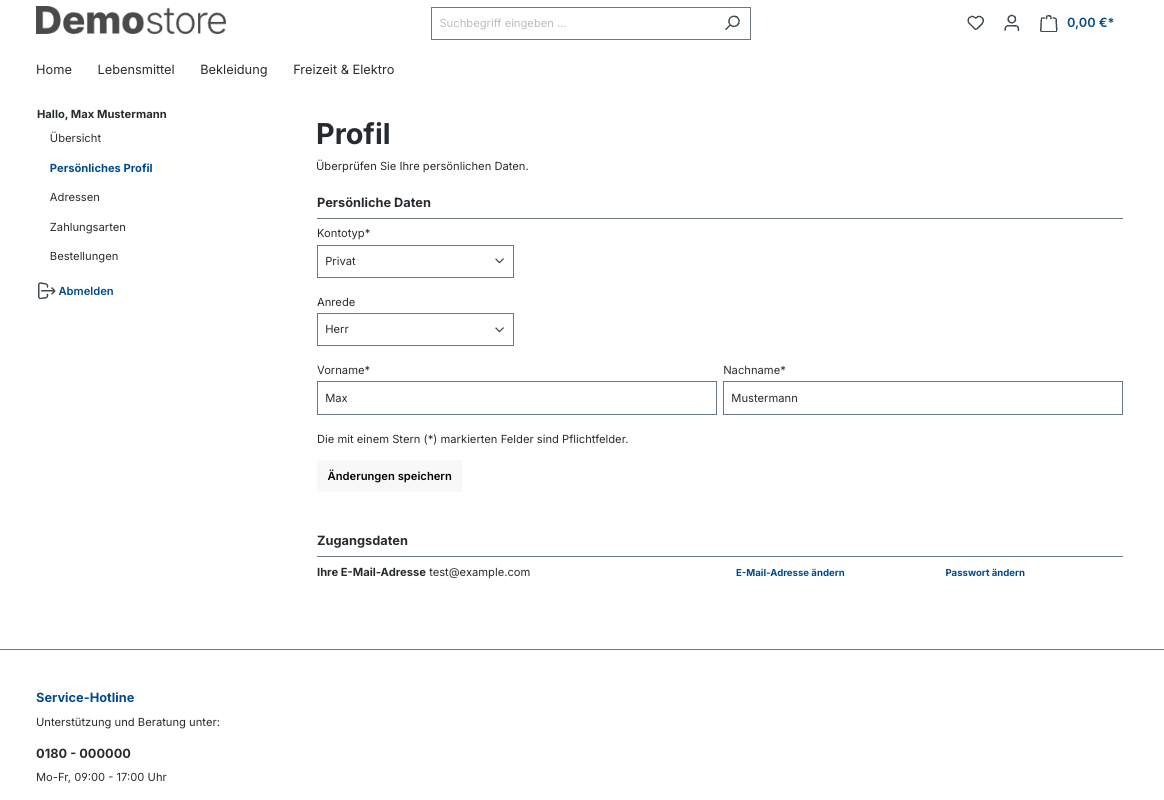Open Adressen in account sidebar
The image size is (1164, 800).
(x=75, y=198)
